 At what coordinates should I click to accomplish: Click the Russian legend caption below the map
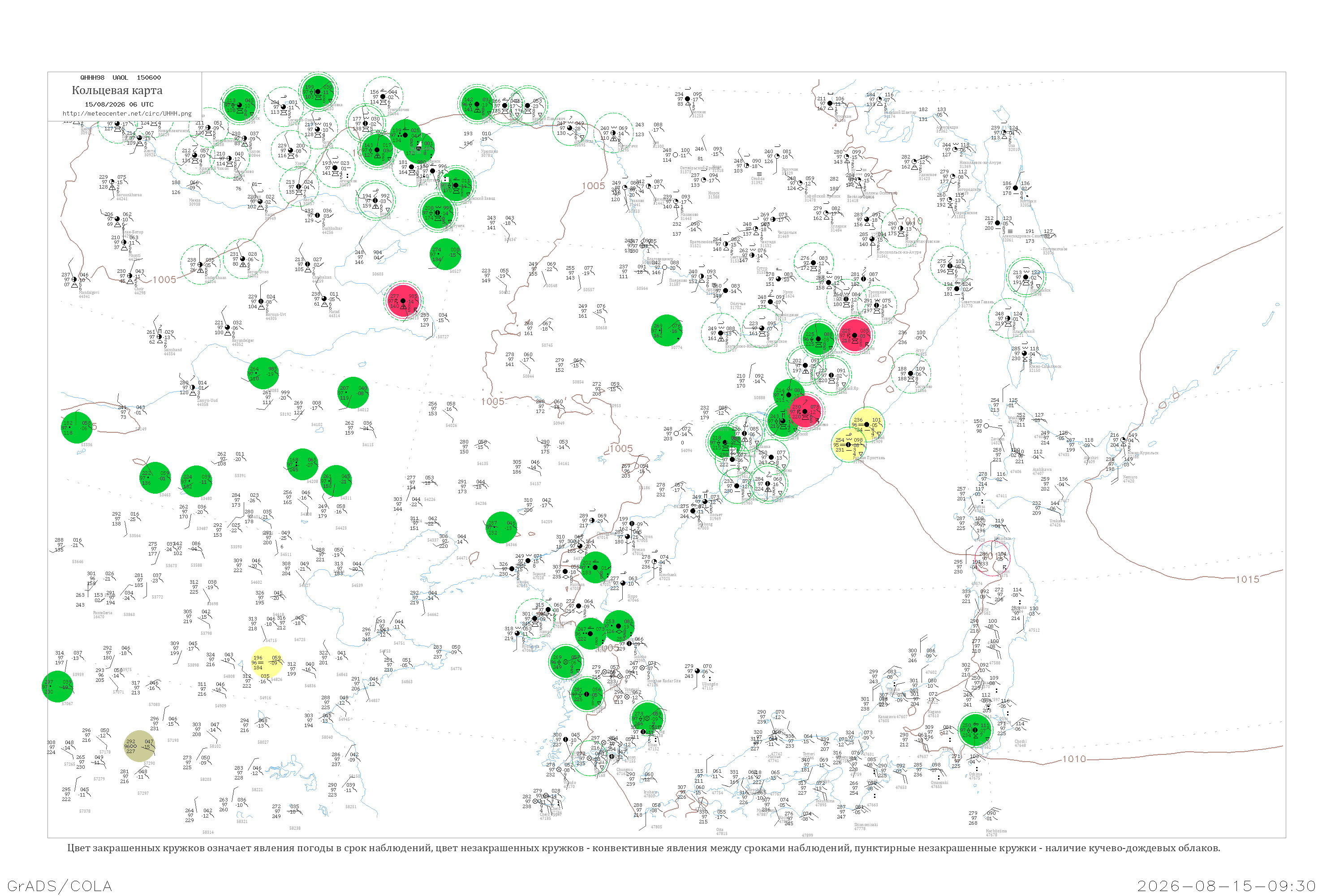point(643,848)
